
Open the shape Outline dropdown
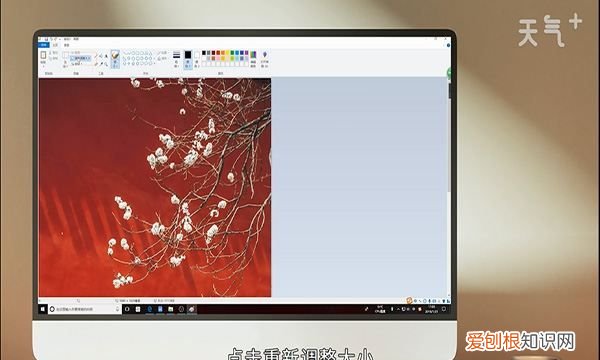coord(163,53)
